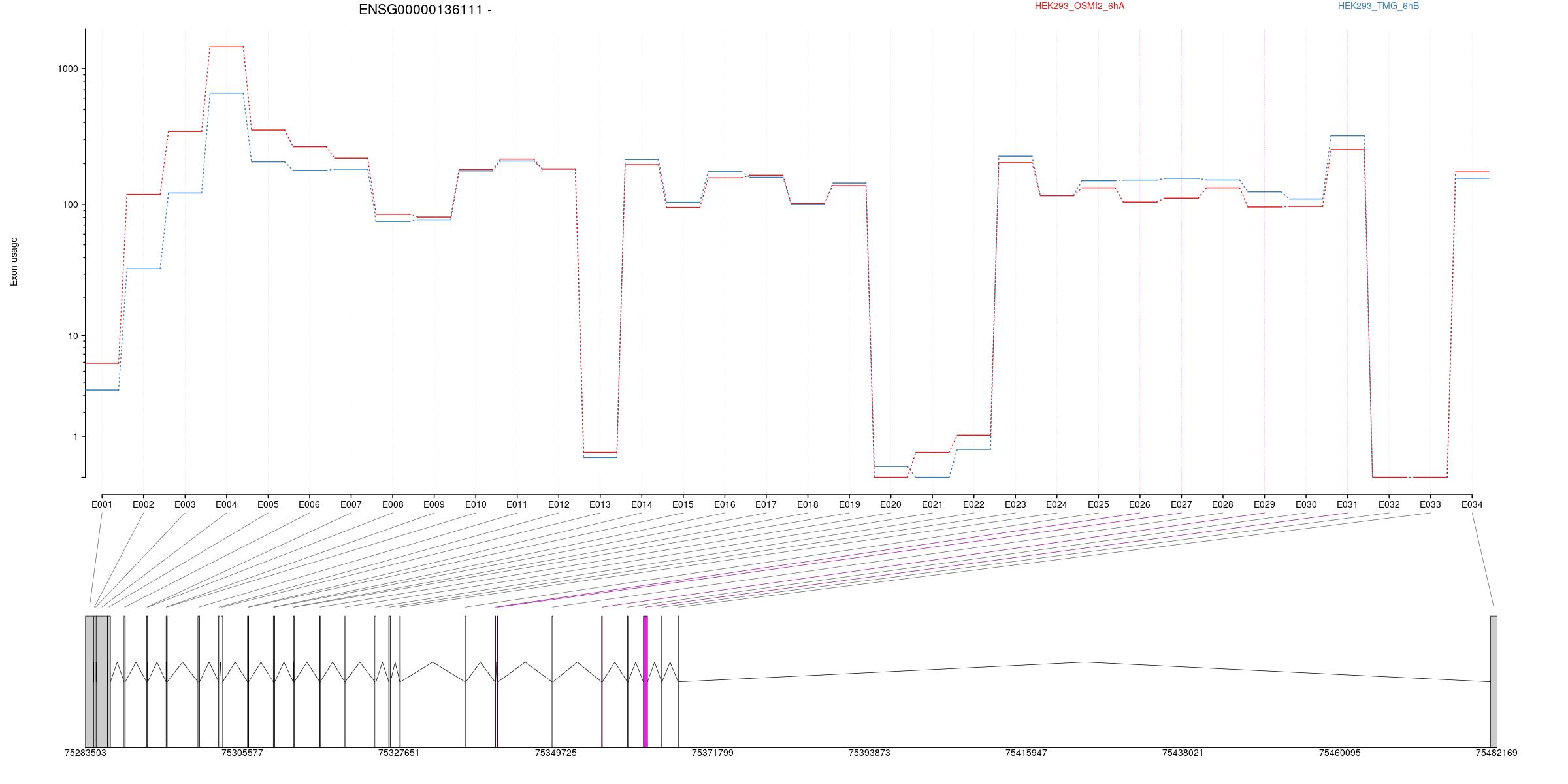Viewport: 1568px width, 784px height.
Task: Click the exon label E008
Action: [x=393, y=504]
